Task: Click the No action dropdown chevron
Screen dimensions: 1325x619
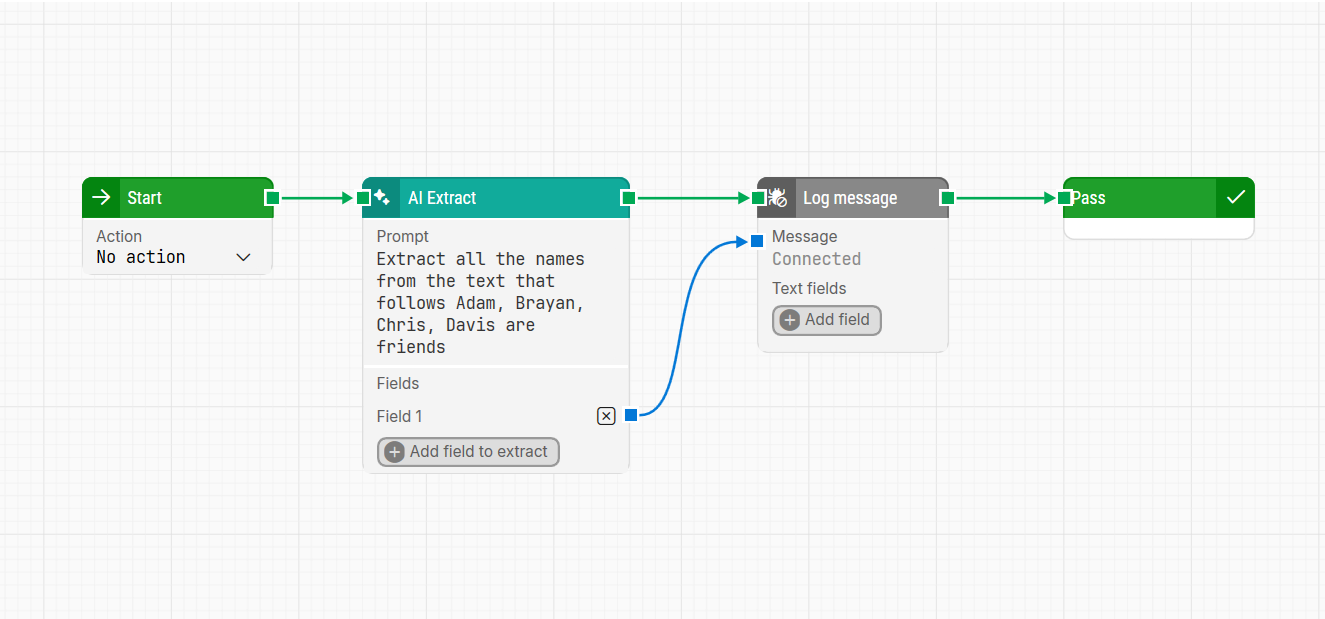Action: [243, 258]
